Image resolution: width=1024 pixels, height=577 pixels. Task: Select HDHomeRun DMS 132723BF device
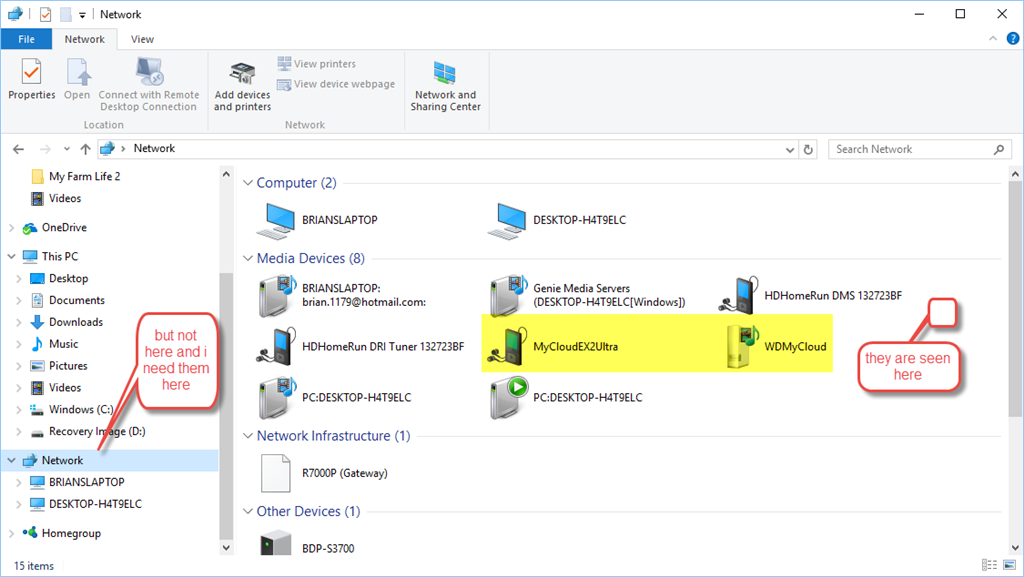point(810,296)
